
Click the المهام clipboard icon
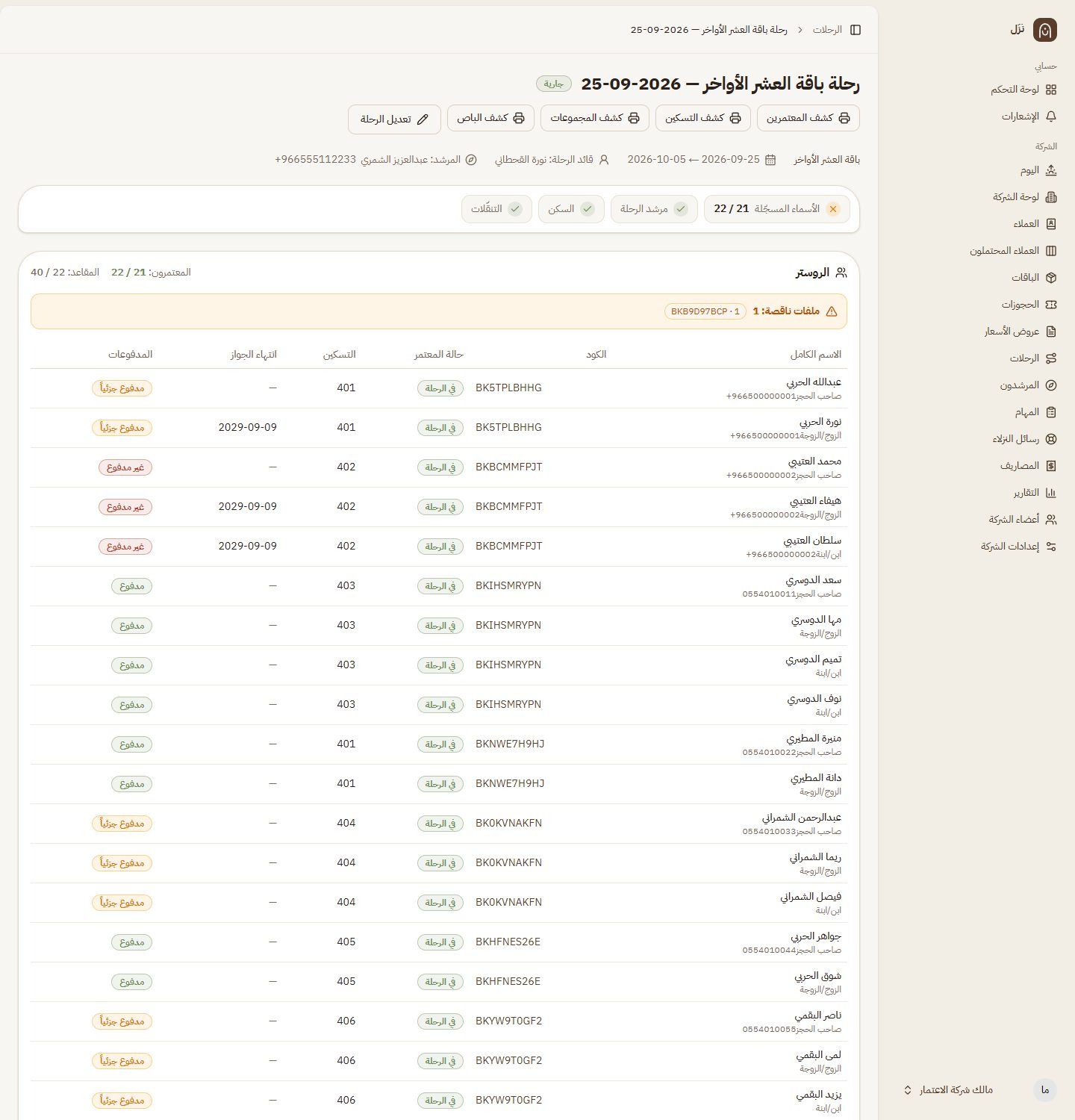pyautogui.click(x=1051, y=412)
